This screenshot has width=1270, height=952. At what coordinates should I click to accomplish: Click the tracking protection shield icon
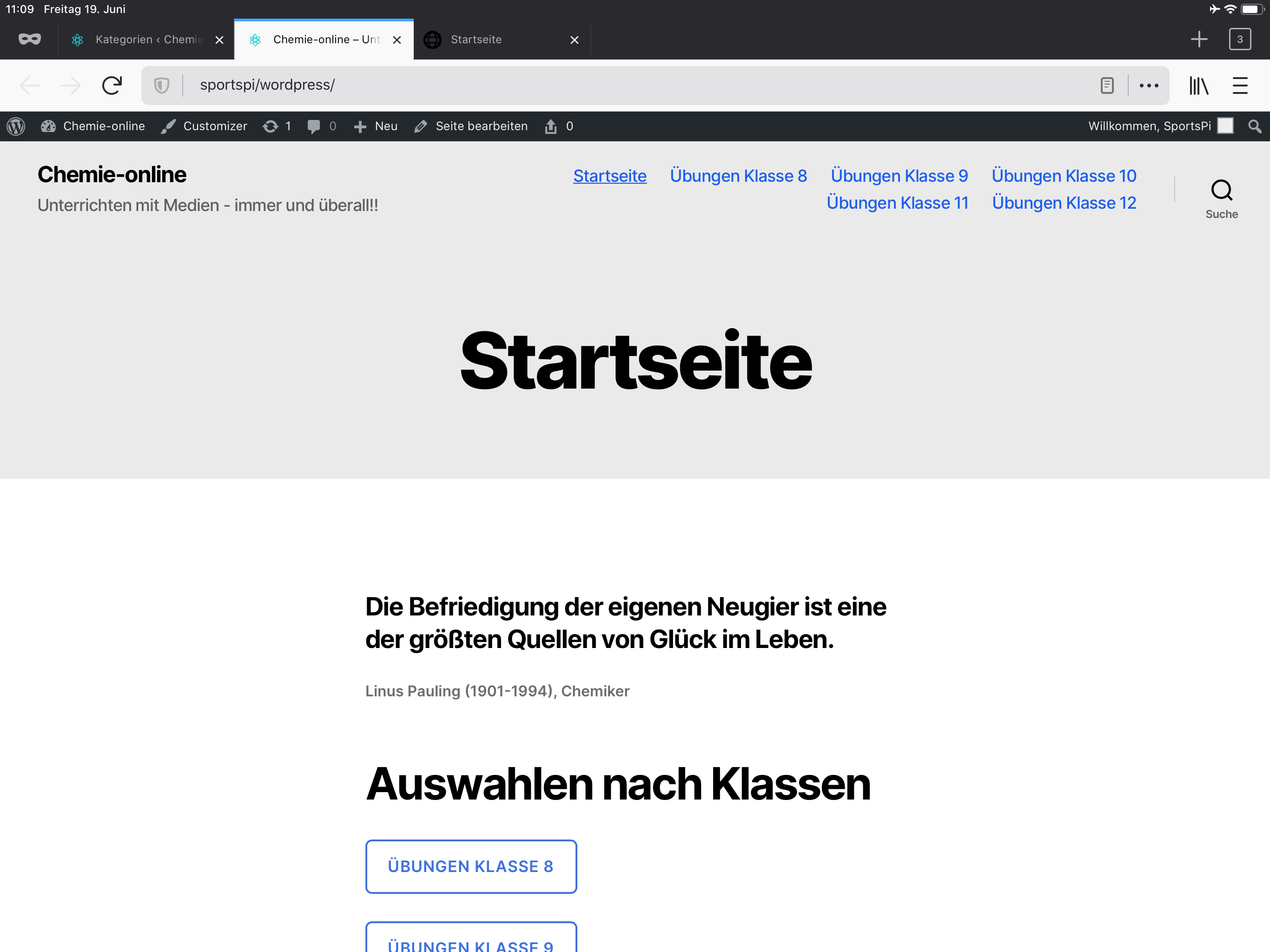pos(162,86)
